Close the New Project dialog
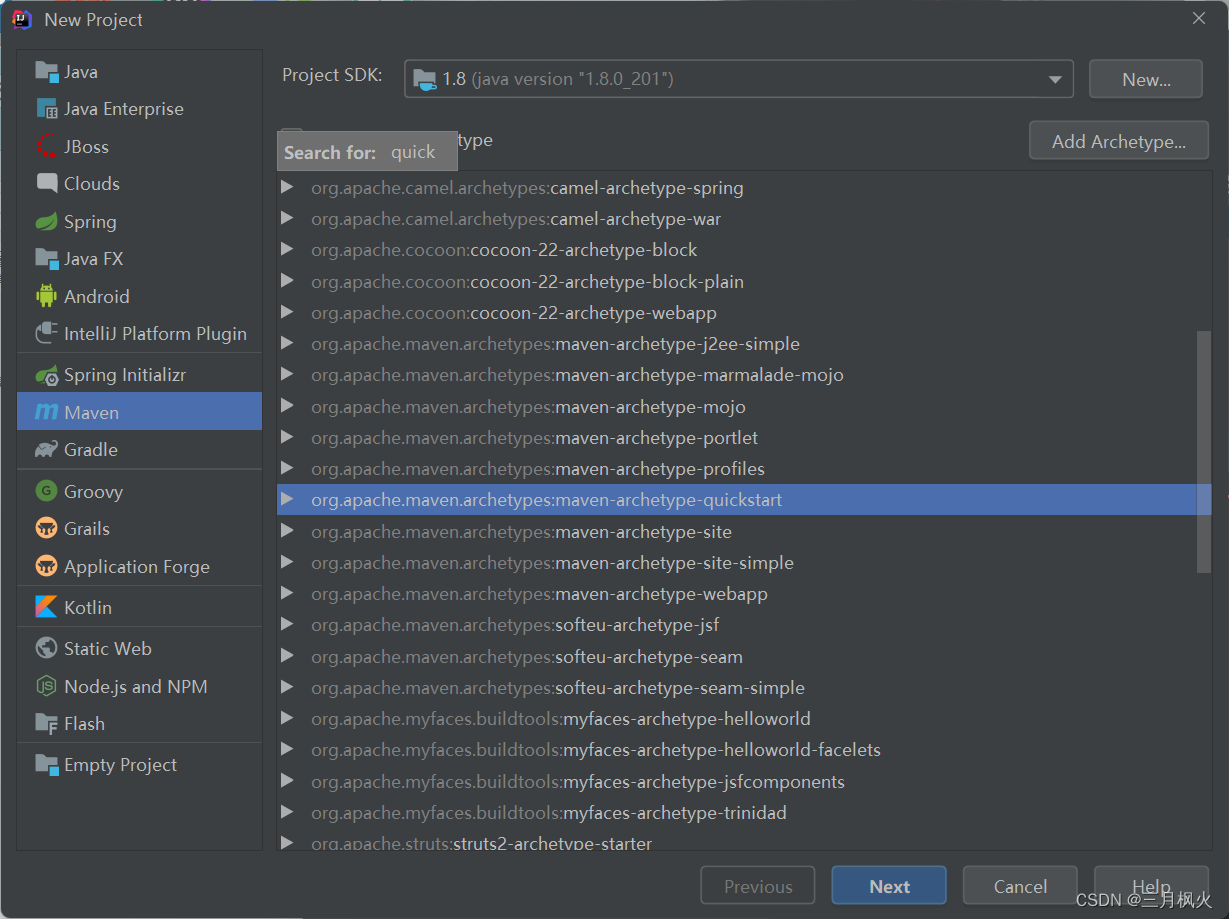 point(1198,18)
